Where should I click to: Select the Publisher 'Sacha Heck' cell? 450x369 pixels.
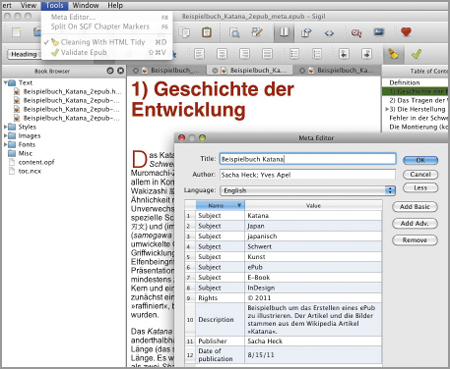(313, 341)
